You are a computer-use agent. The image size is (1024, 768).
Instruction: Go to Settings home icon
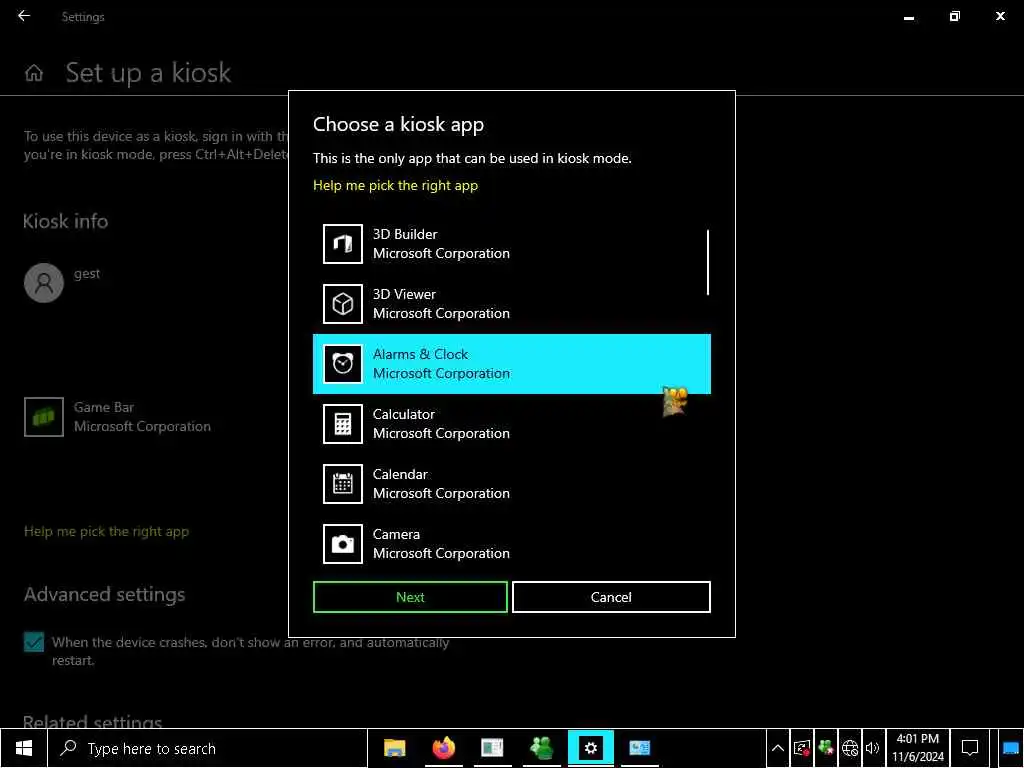click(34, 73)
